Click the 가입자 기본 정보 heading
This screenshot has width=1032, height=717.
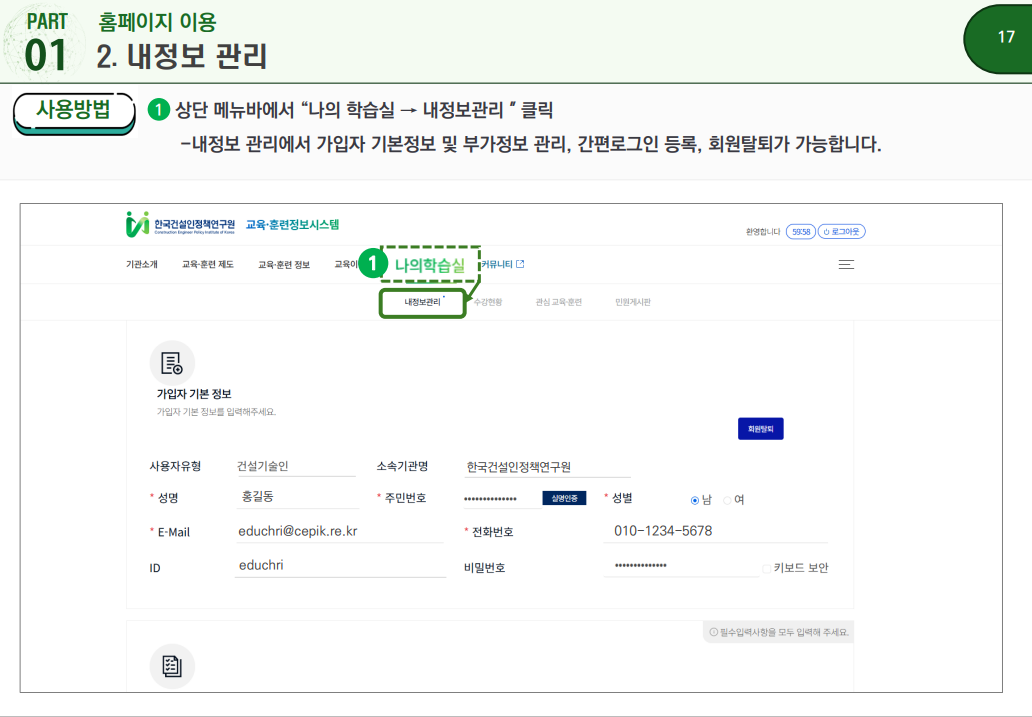(194, 394)
